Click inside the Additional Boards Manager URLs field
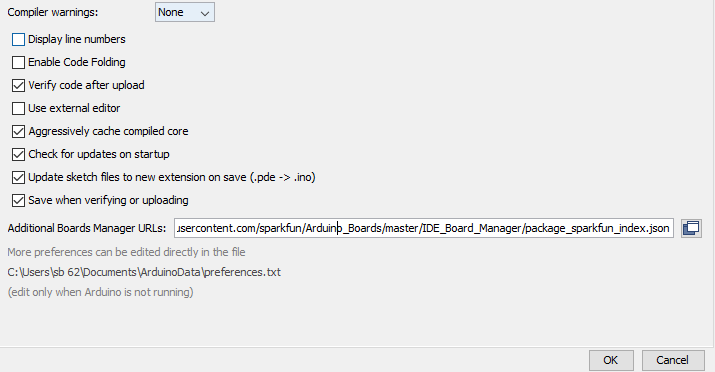The image size is (715, 372). pyautogui.click(x=424, y=228)
